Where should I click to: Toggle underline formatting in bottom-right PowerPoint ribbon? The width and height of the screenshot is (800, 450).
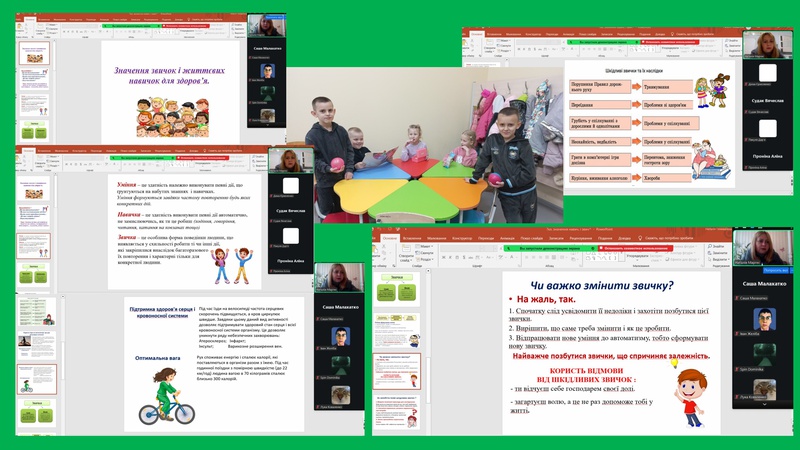[457, 258]
